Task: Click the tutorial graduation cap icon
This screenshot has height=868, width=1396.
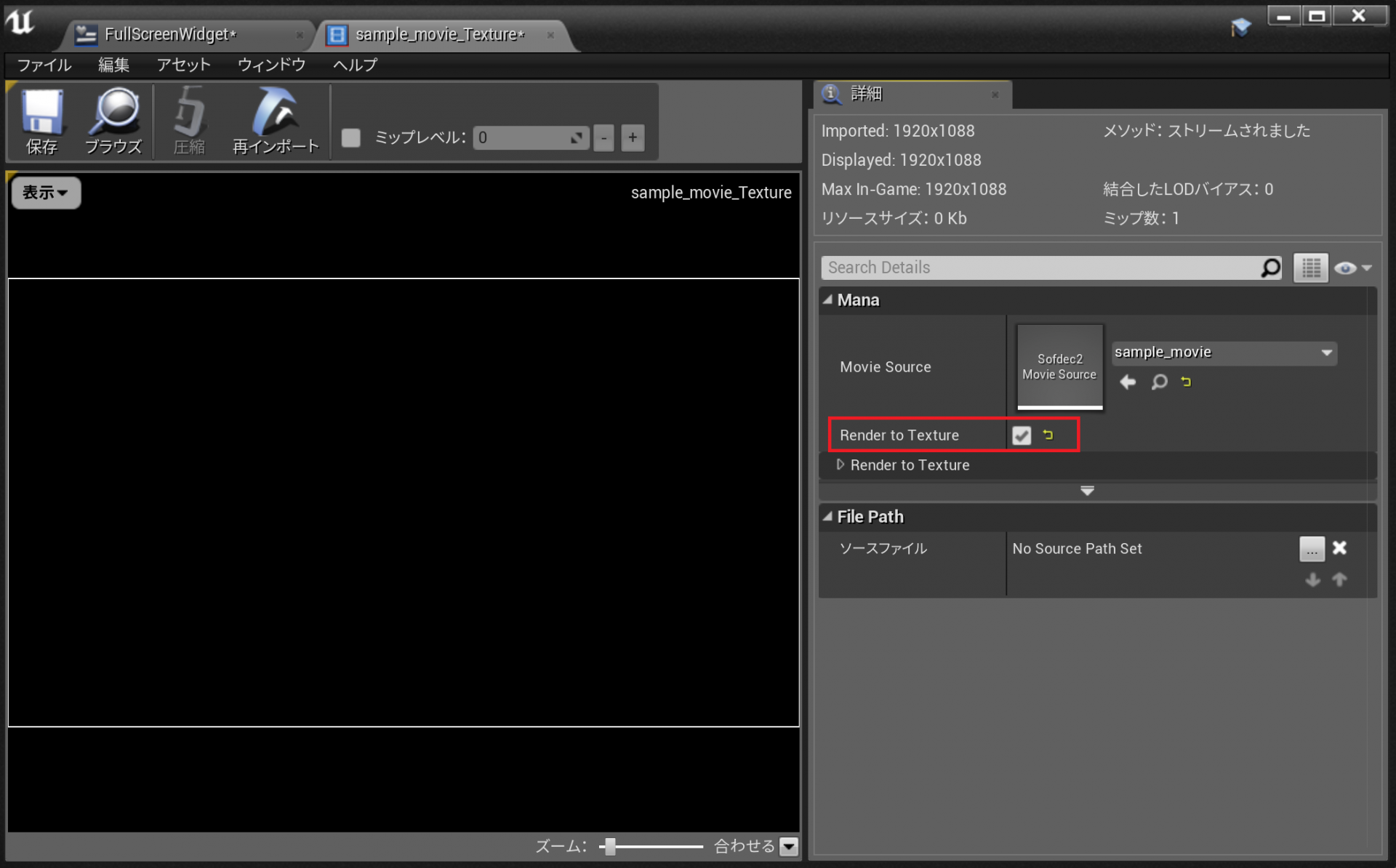Action: point(1241,28)
